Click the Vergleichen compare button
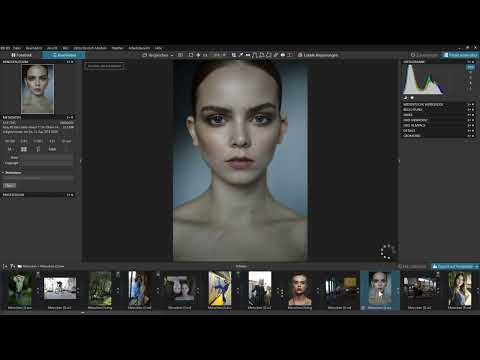The image size is (480, 360). coord(155,55)
